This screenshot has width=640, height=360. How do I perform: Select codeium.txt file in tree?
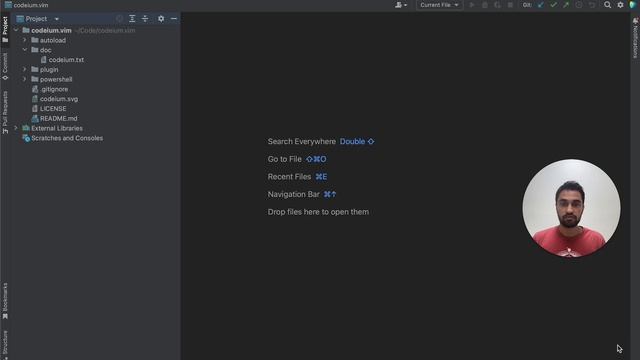[62, 60]
